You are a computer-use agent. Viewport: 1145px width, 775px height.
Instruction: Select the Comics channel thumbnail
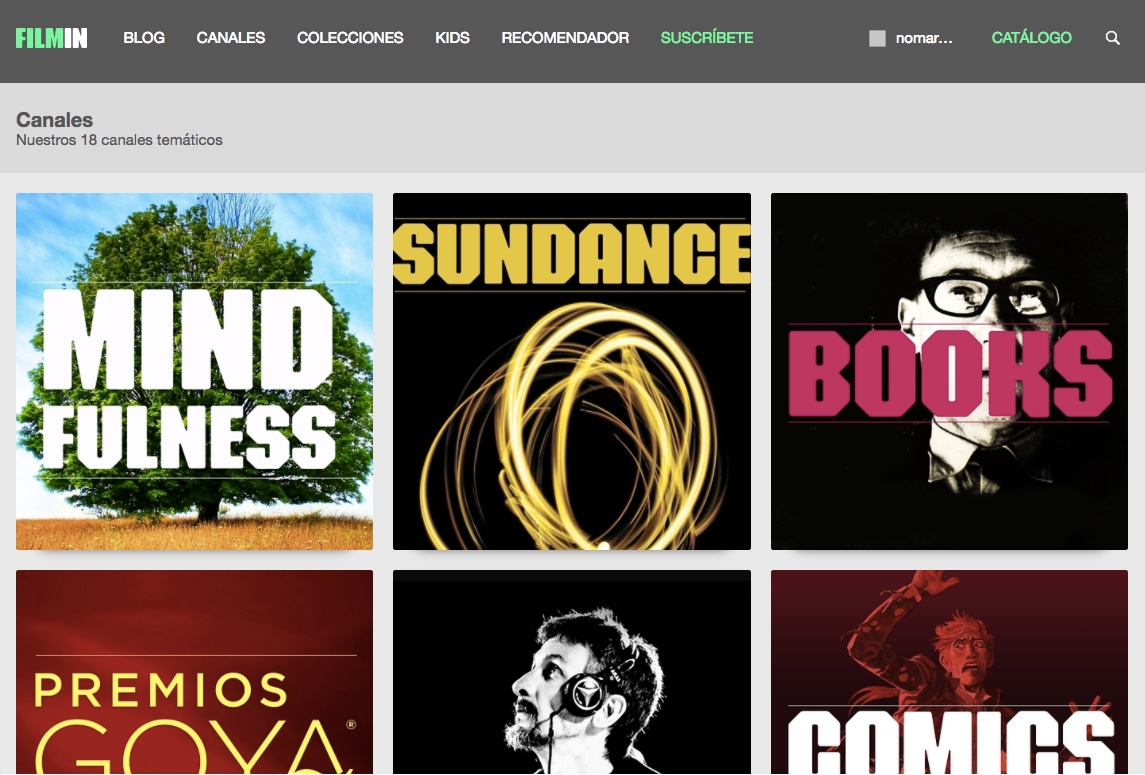(x=949, y=672)
